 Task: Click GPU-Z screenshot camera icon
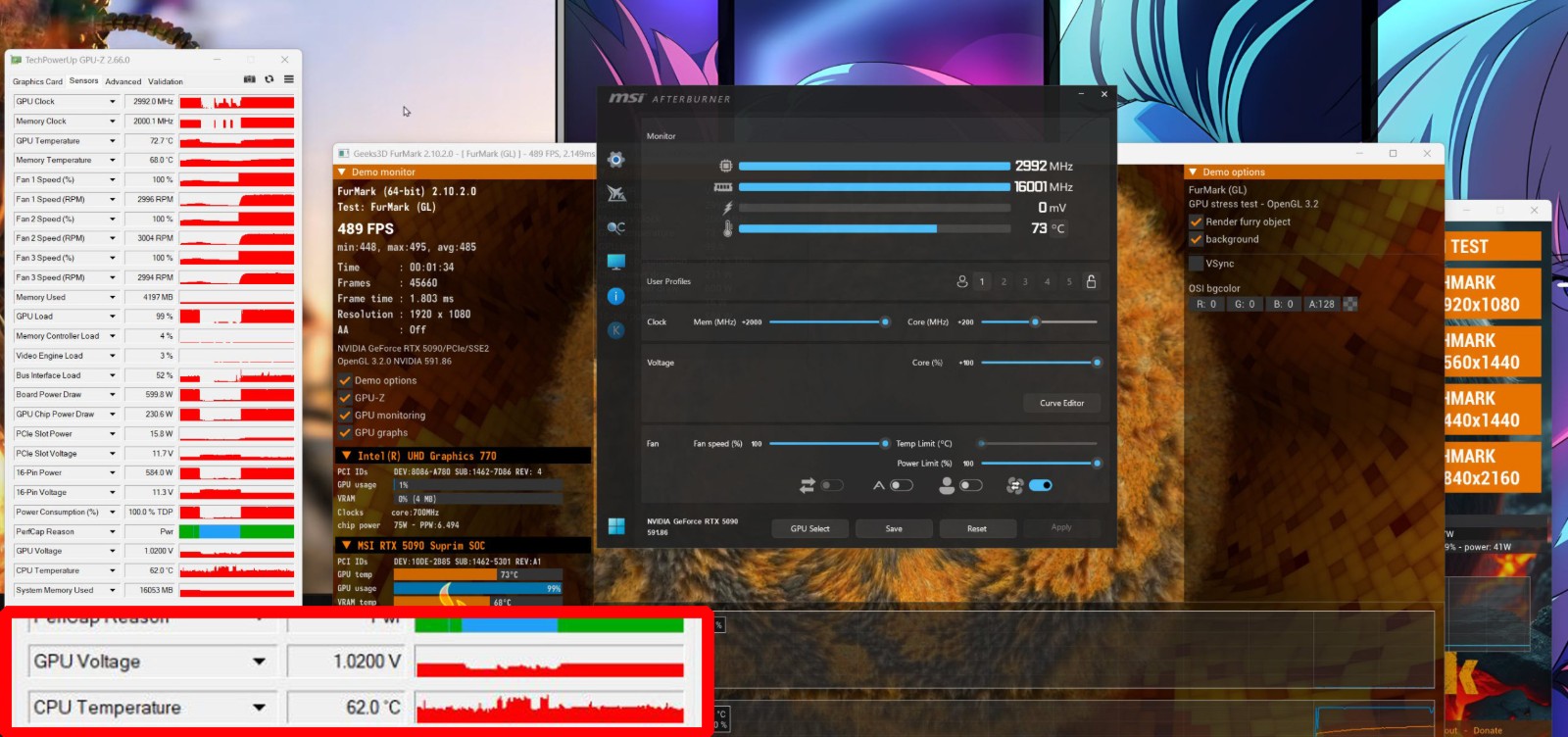(249, 79)
